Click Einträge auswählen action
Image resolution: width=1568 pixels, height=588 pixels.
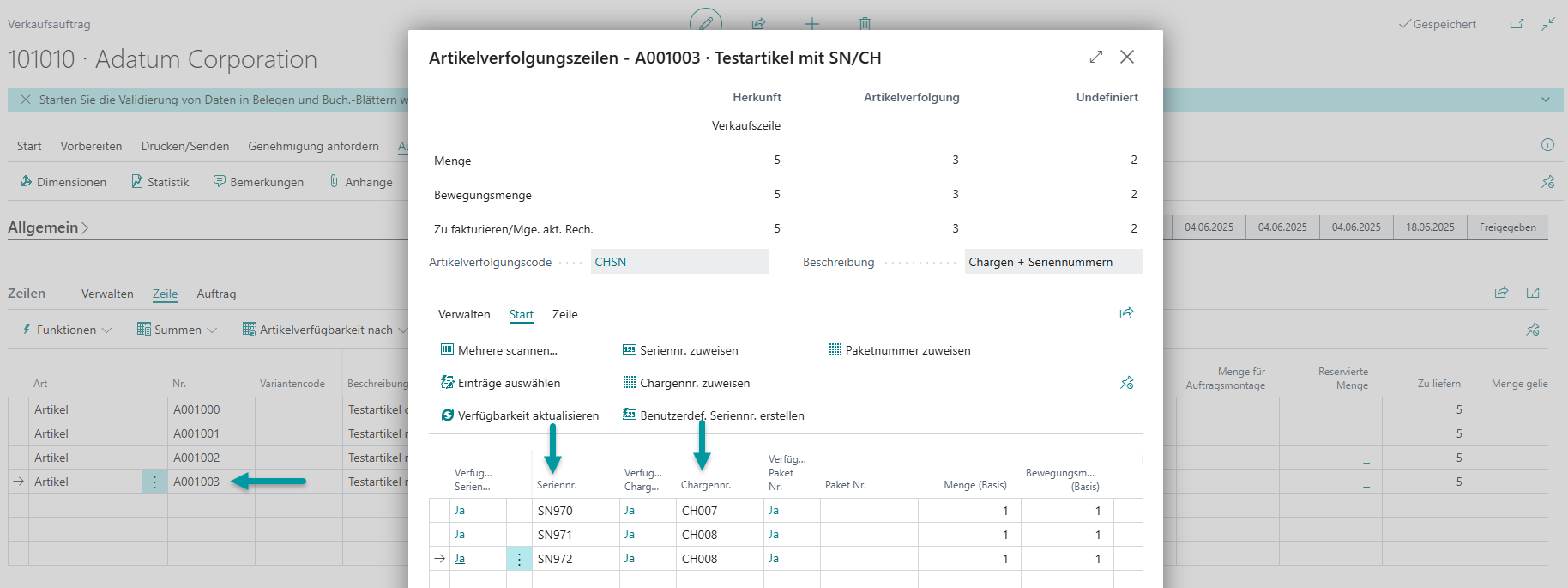[500, 383]
